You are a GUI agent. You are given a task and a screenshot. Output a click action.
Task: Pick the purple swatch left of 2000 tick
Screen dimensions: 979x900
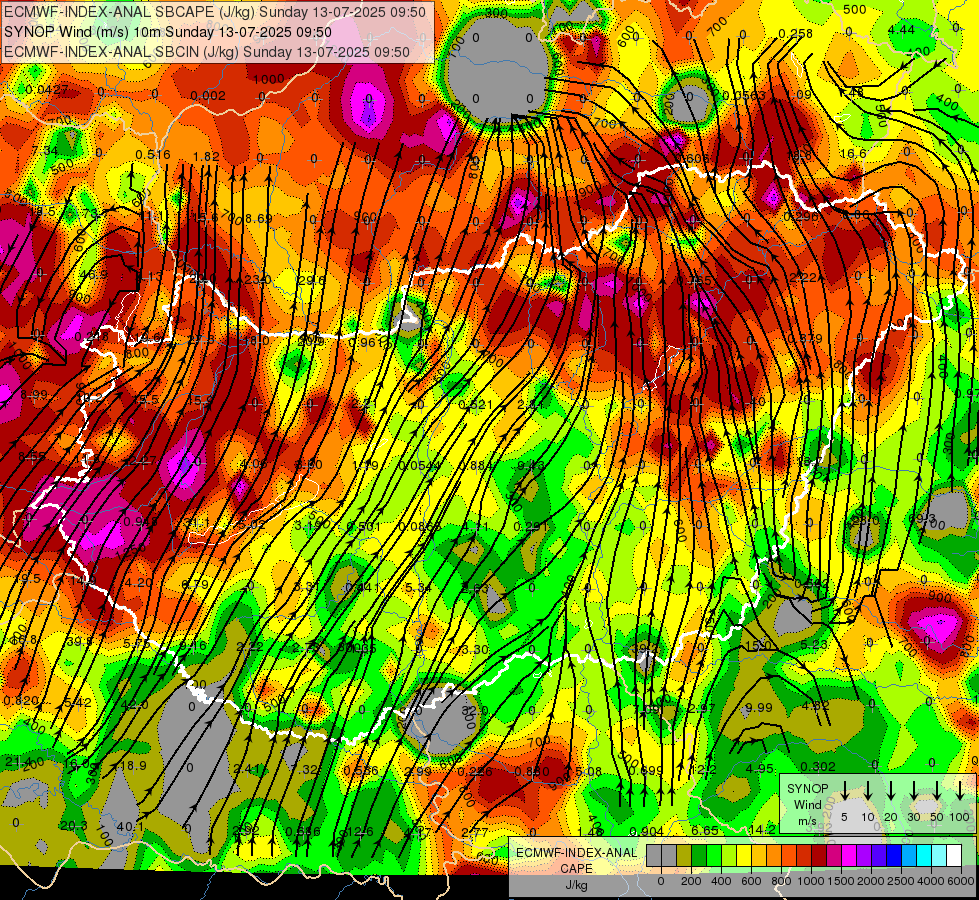tap(864, 855)
